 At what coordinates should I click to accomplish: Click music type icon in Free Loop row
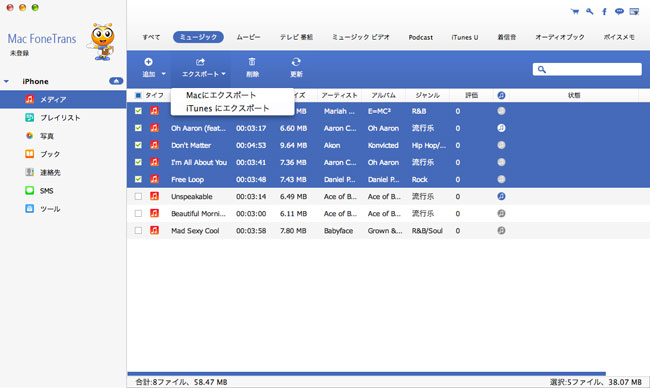coord(154,179)
